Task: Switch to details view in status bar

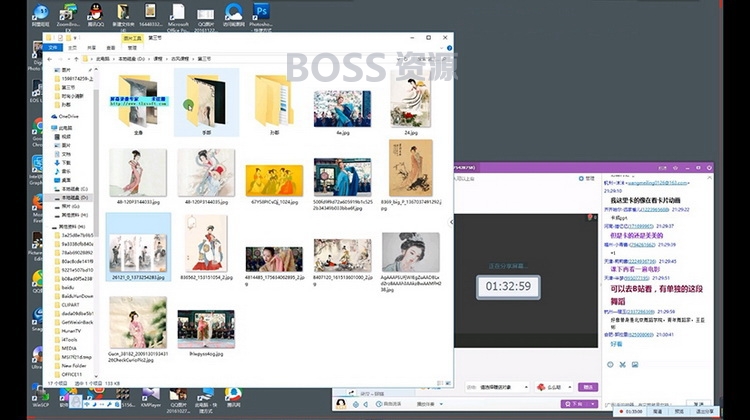Action: point(440,383)
